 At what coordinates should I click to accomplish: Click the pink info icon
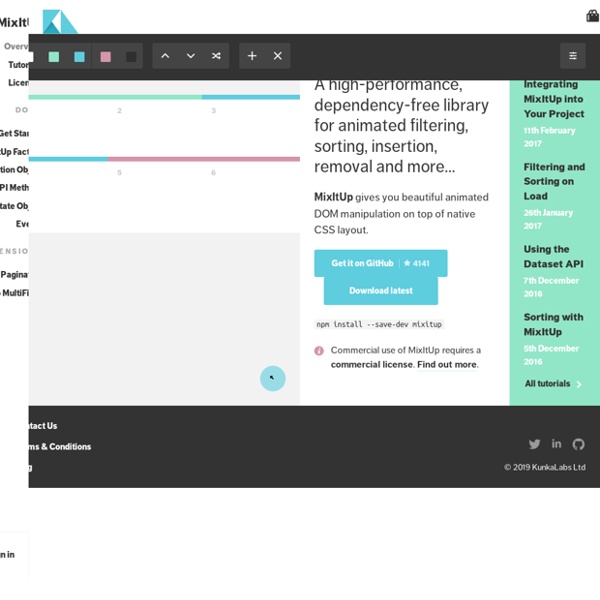319,351
